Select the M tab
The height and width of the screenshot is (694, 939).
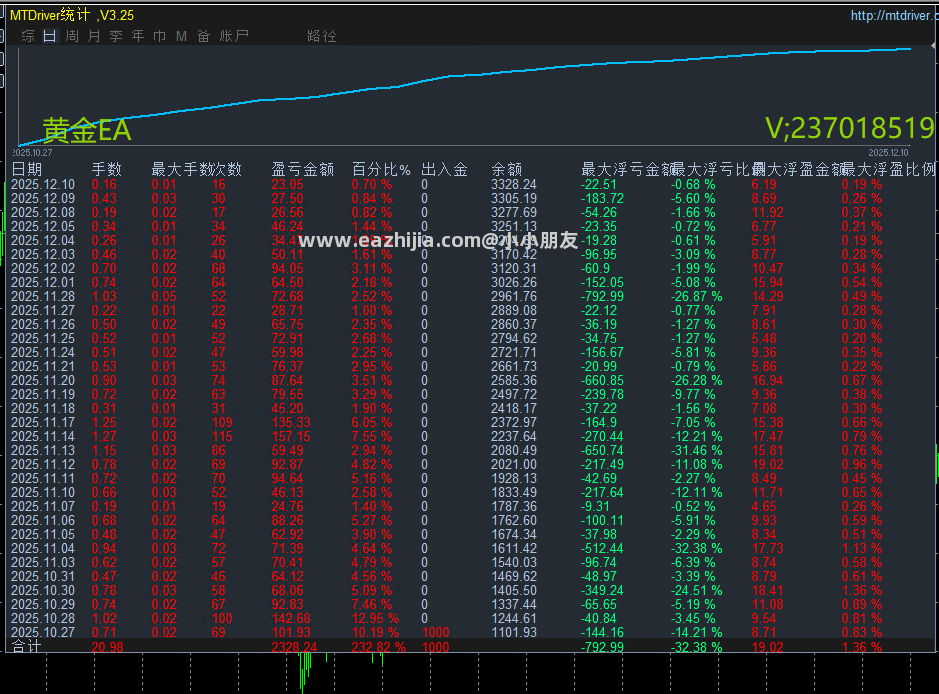(181, 36)
